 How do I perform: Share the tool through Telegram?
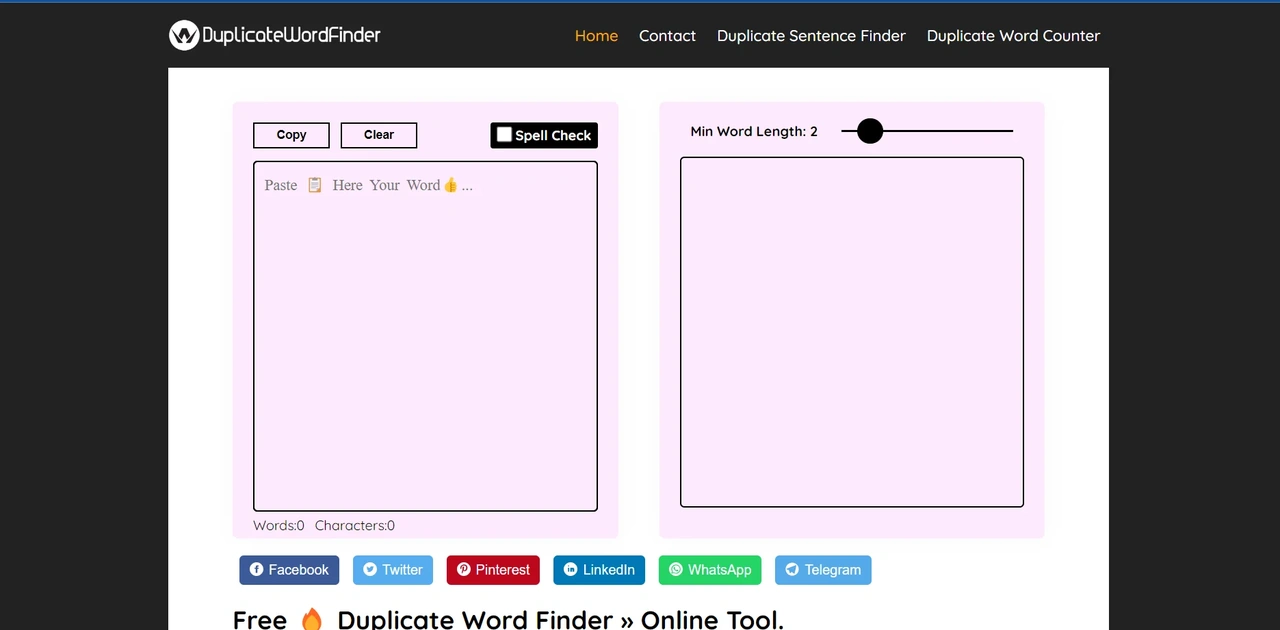click(x=823, y=570)
